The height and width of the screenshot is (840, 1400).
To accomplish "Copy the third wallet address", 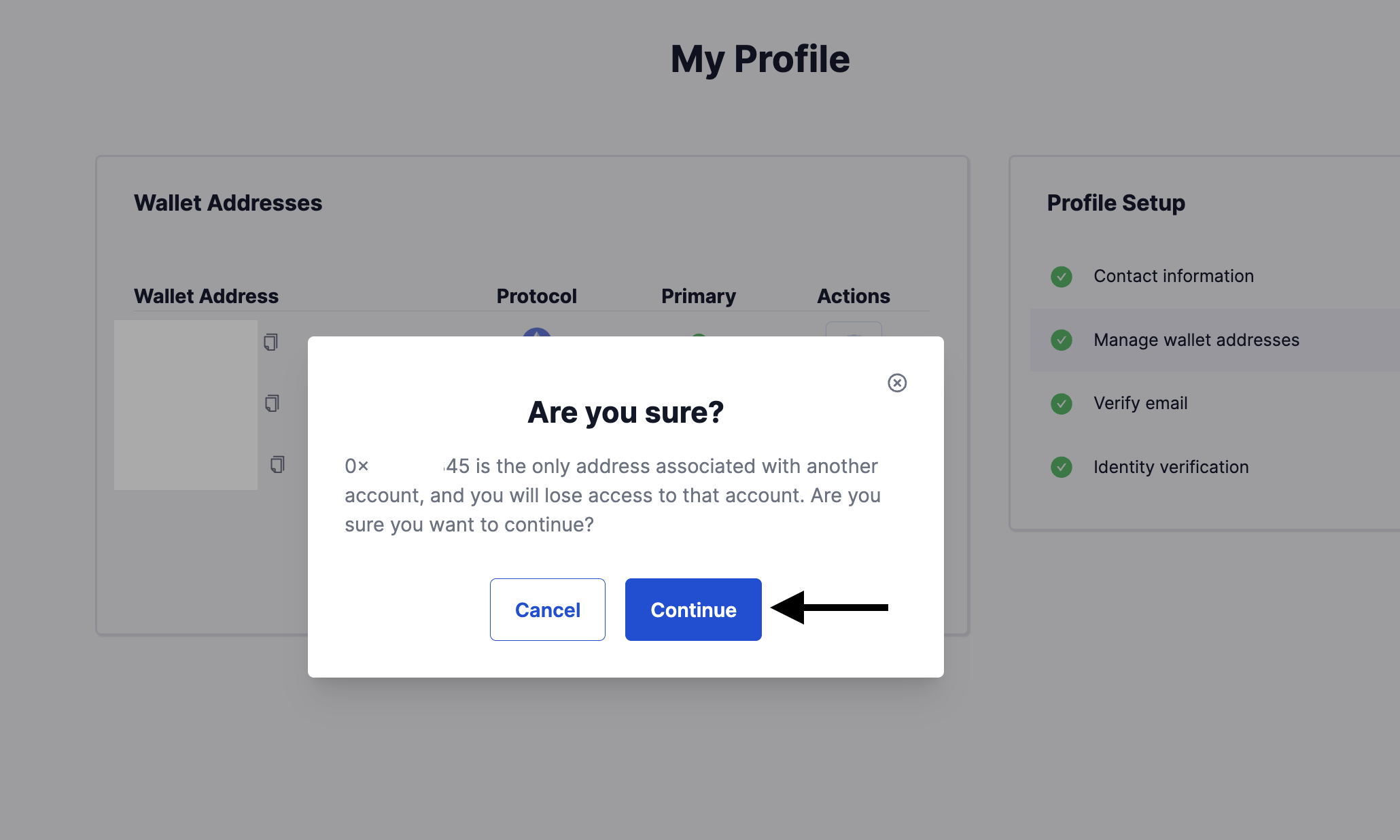I will point(277,464).
